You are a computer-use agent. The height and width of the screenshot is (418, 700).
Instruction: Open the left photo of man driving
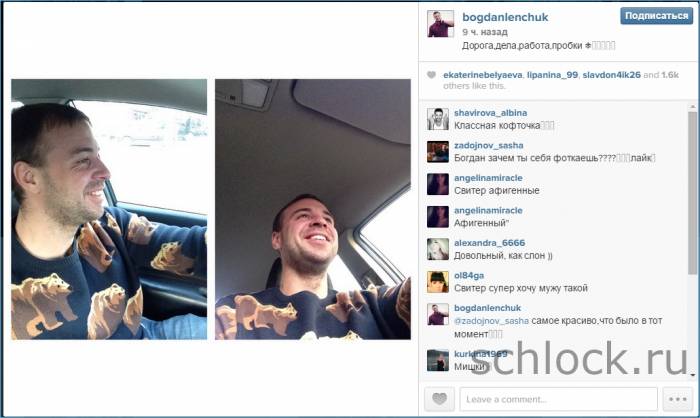[109, 209]
